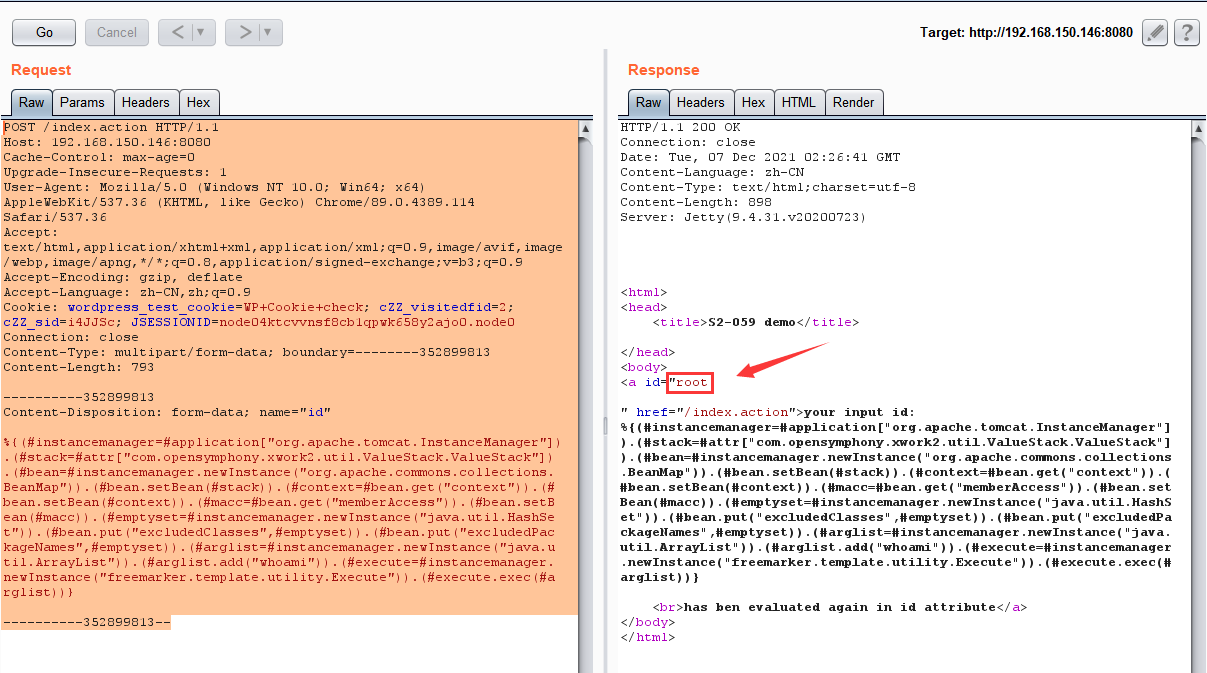Click the "HTTP/1.1 200 OK" status line
This screenshot has height=673, width=1207.
click(x=680, y=127)
